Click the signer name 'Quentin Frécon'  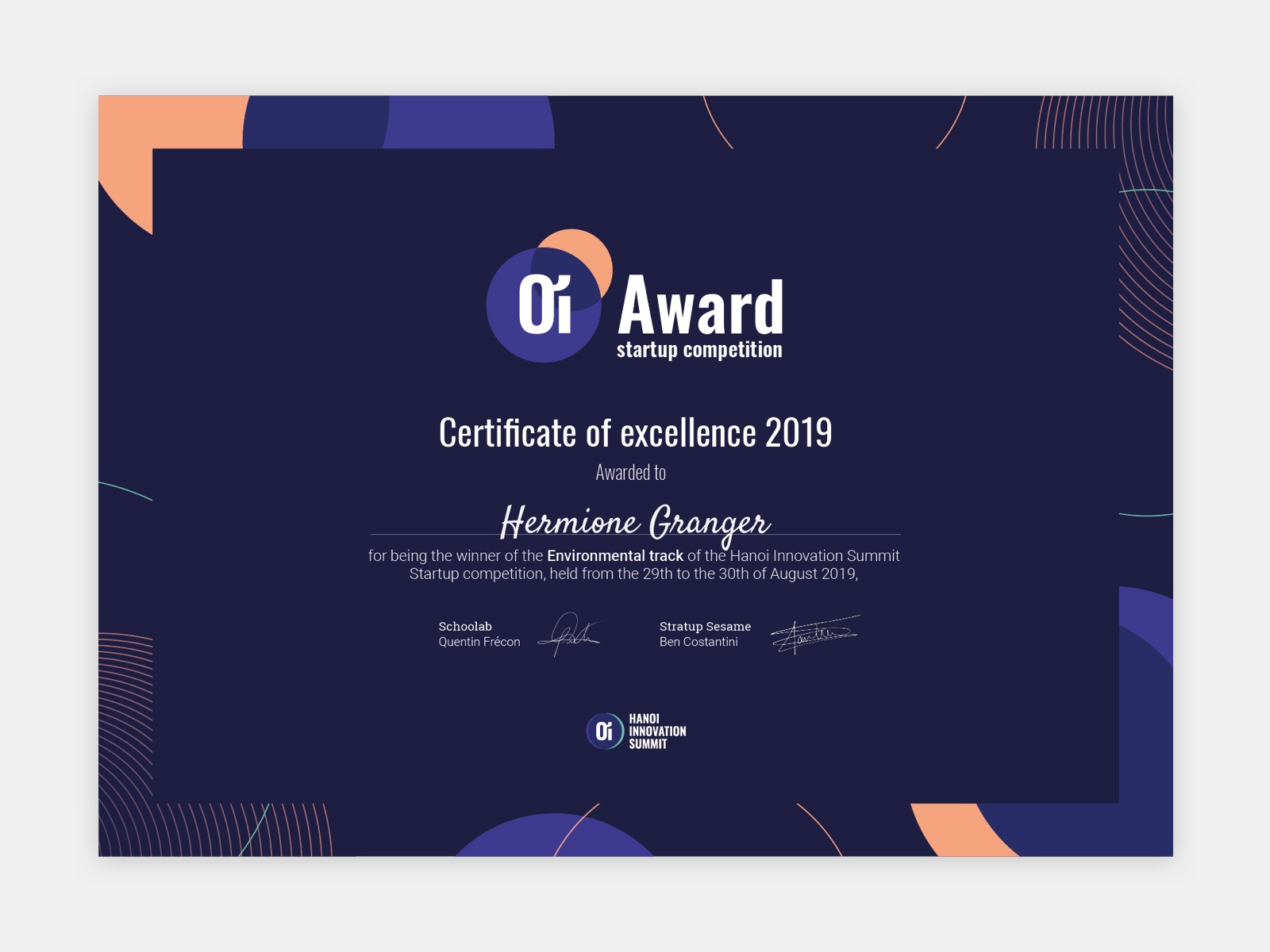click(479, 642)
